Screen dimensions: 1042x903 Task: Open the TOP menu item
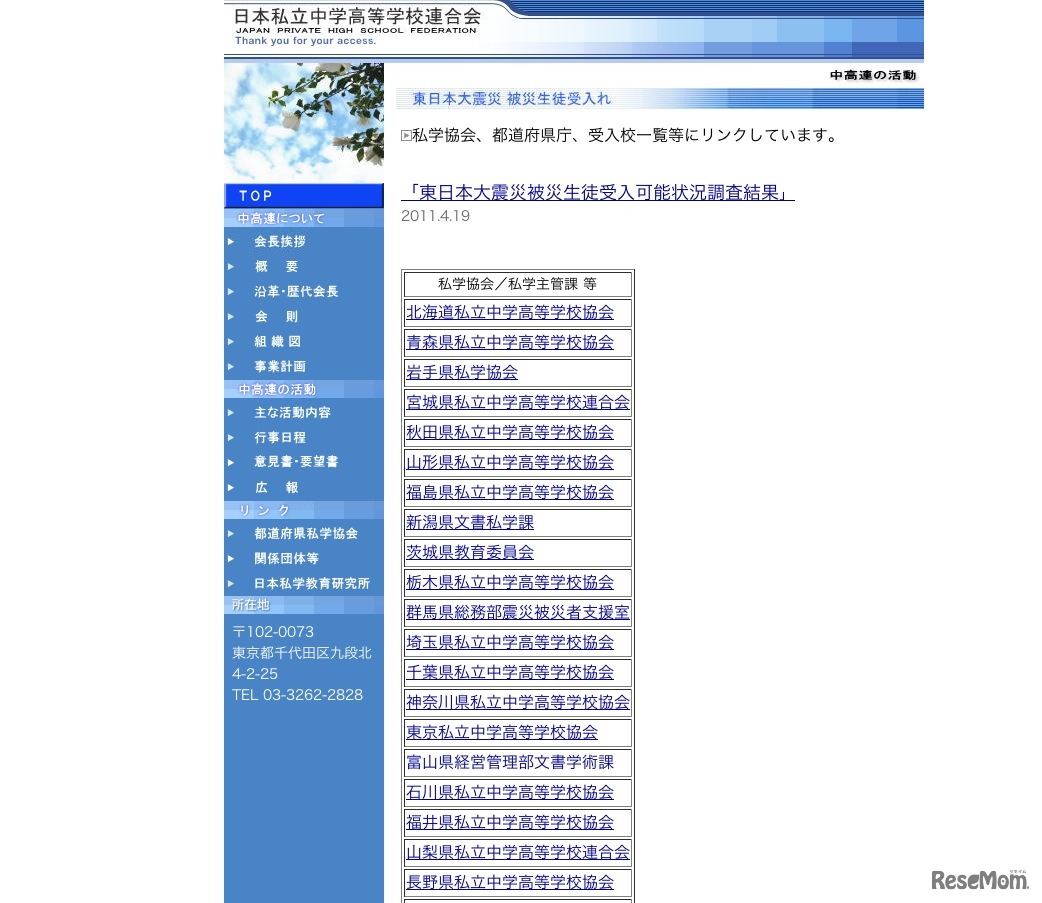[x=304, y=195]
